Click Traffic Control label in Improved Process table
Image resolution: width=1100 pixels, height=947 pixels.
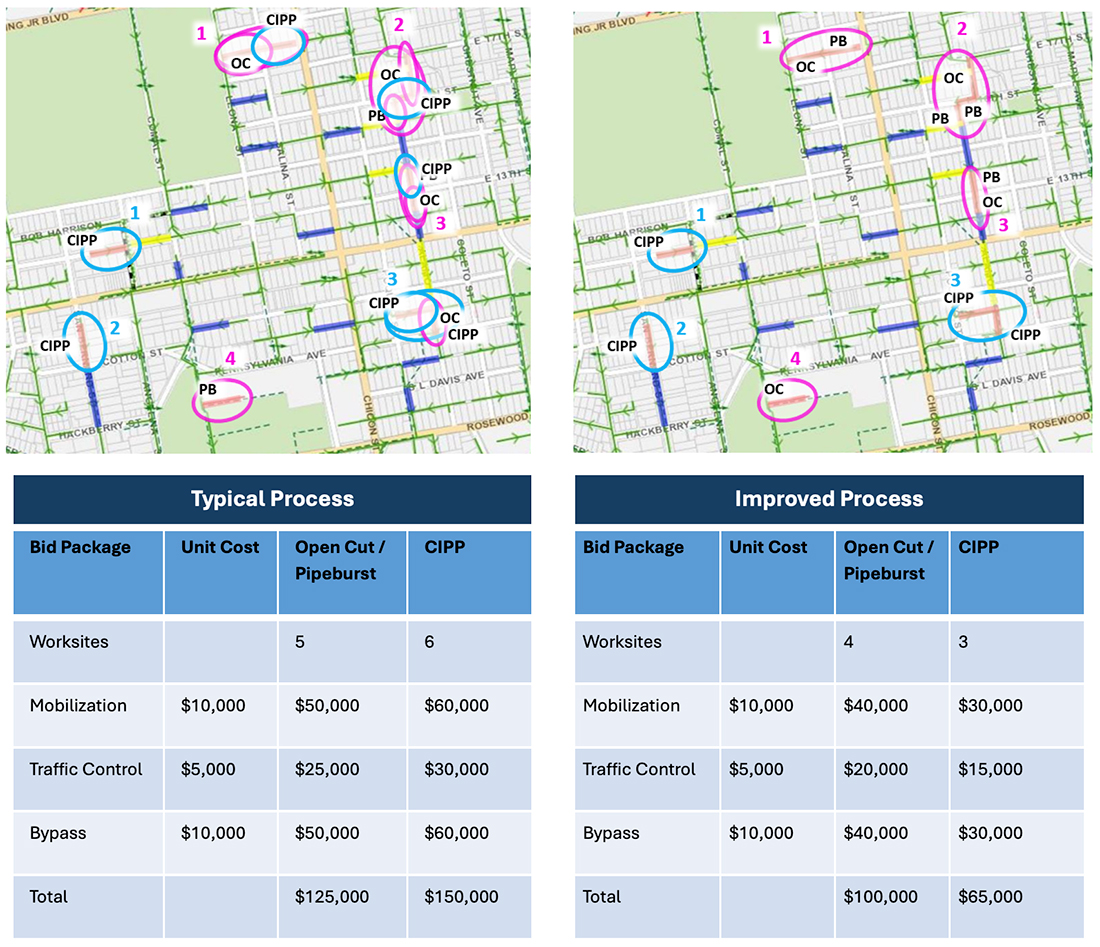pyautogui.click(x=639, y=769)
